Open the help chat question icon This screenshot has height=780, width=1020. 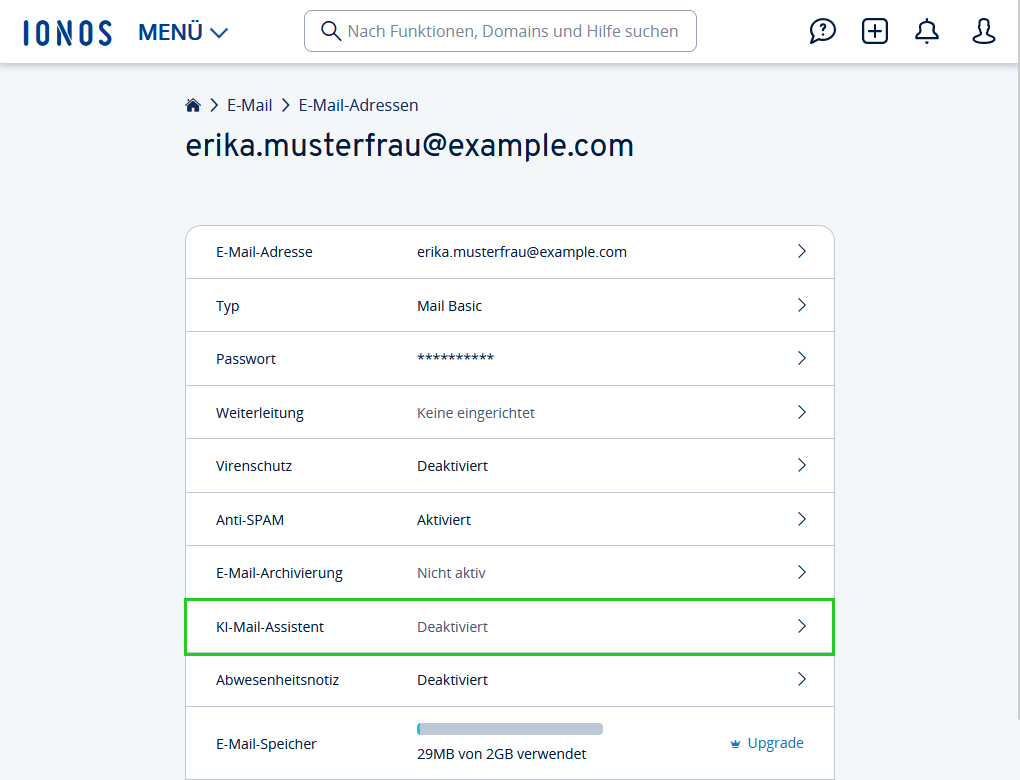click(x=822, y=31)
